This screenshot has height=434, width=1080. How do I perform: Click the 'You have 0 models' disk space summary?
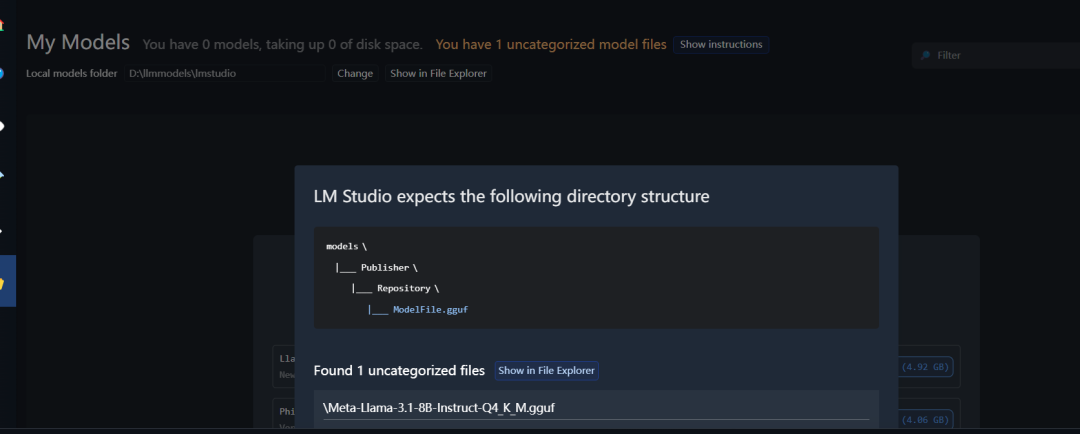[x=282, y=45]
